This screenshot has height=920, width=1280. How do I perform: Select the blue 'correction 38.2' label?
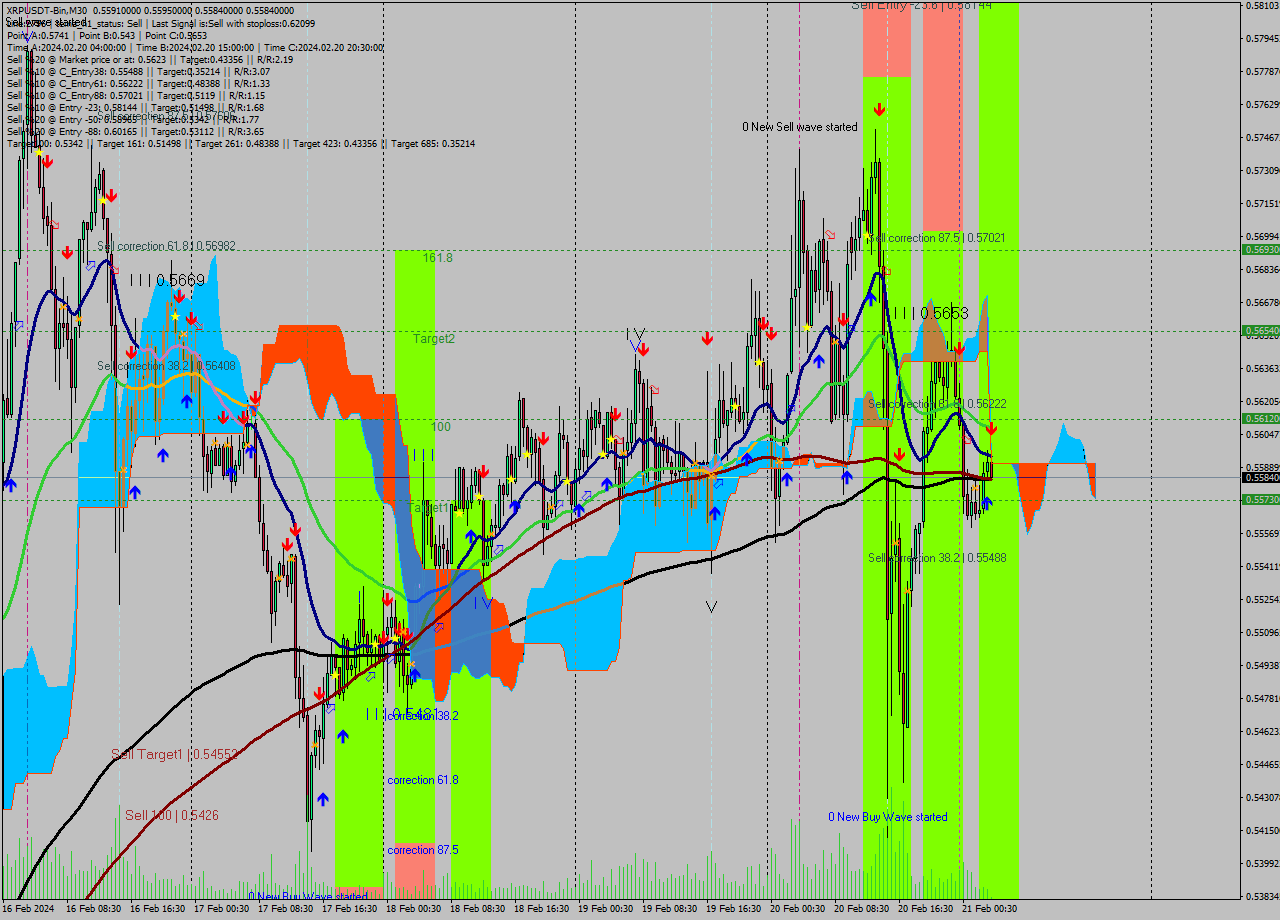pyautogui.click(x=422, y=716)
